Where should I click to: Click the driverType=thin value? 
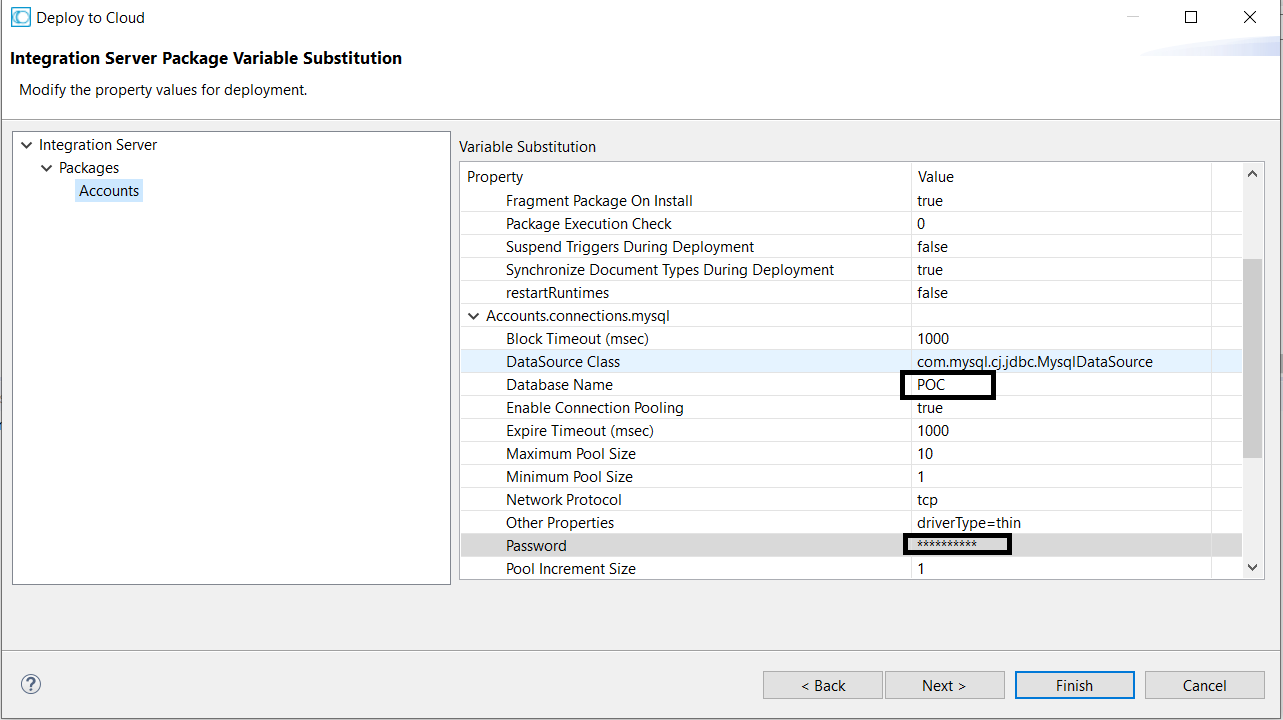point(969,523)
